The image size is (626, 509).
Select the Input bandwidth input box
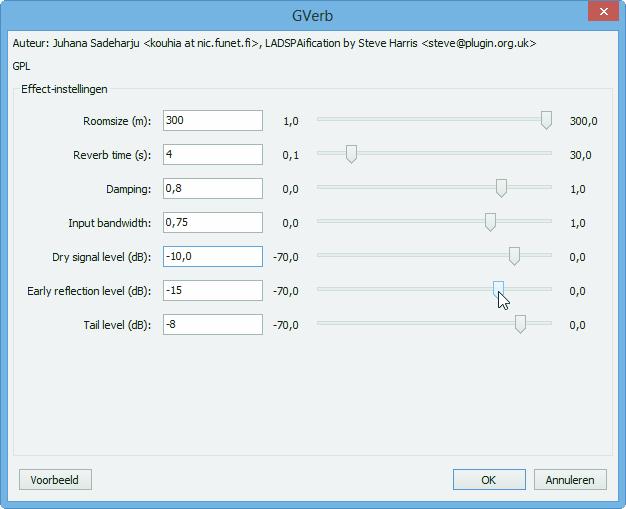pos(212,223)
